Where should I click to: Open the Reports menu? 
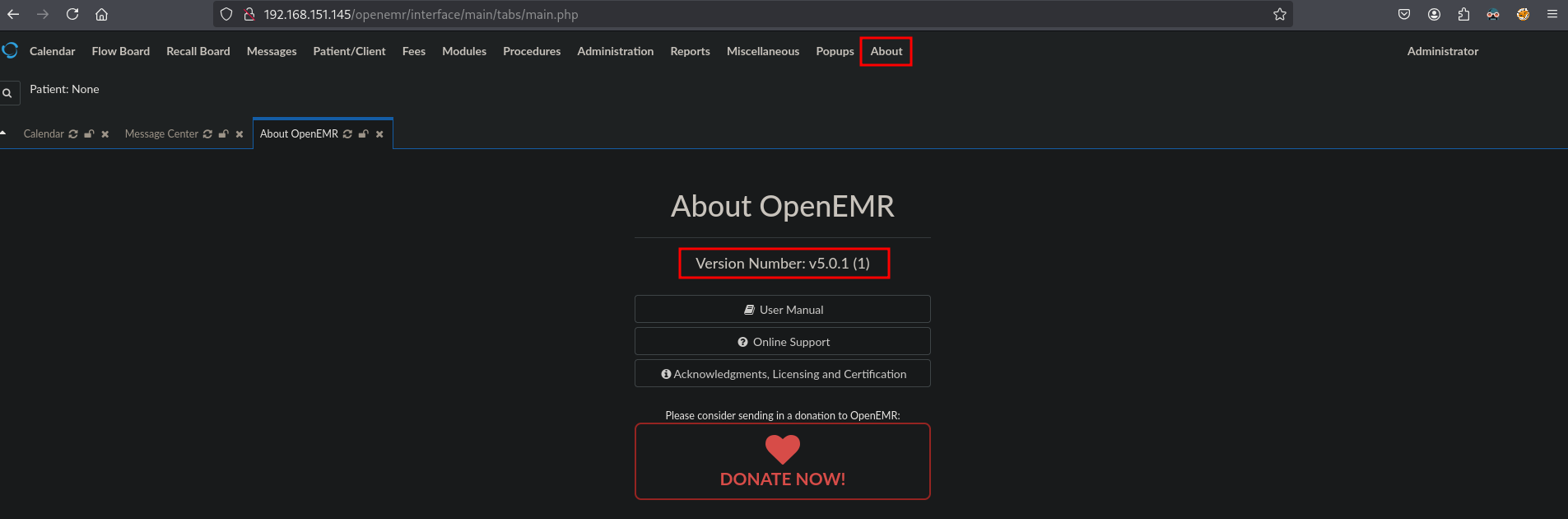690,51
